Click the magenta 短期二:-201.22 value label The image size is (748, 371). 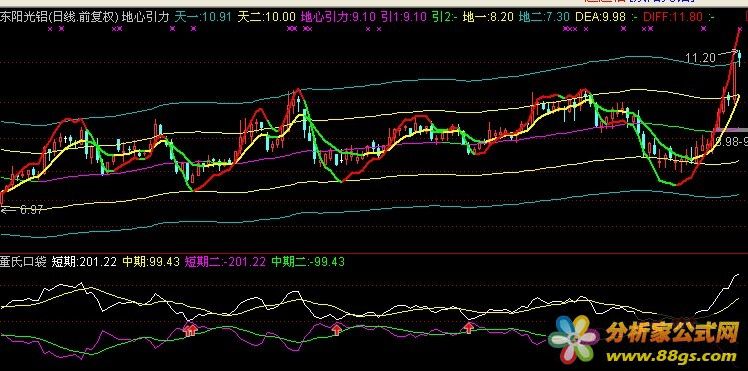pyautogui.click(x=225, y=262)
